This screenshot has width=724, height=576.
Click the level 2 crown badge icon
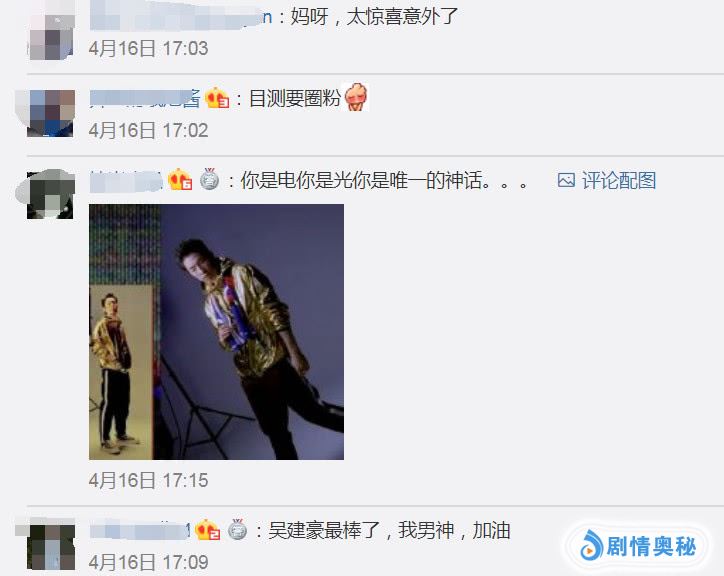click(x=207, y=530)
